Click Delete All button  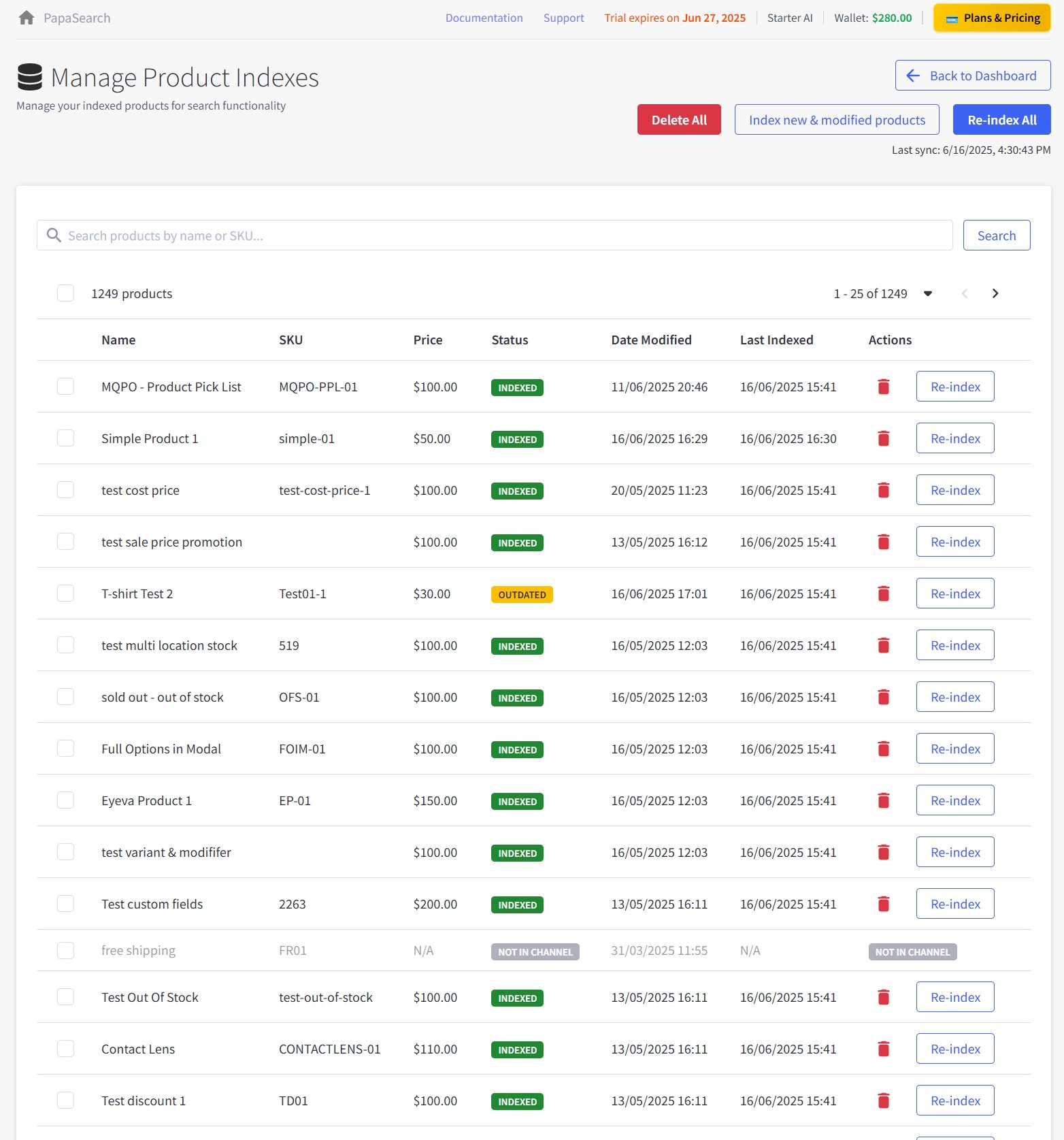click(x=679, y=120)
